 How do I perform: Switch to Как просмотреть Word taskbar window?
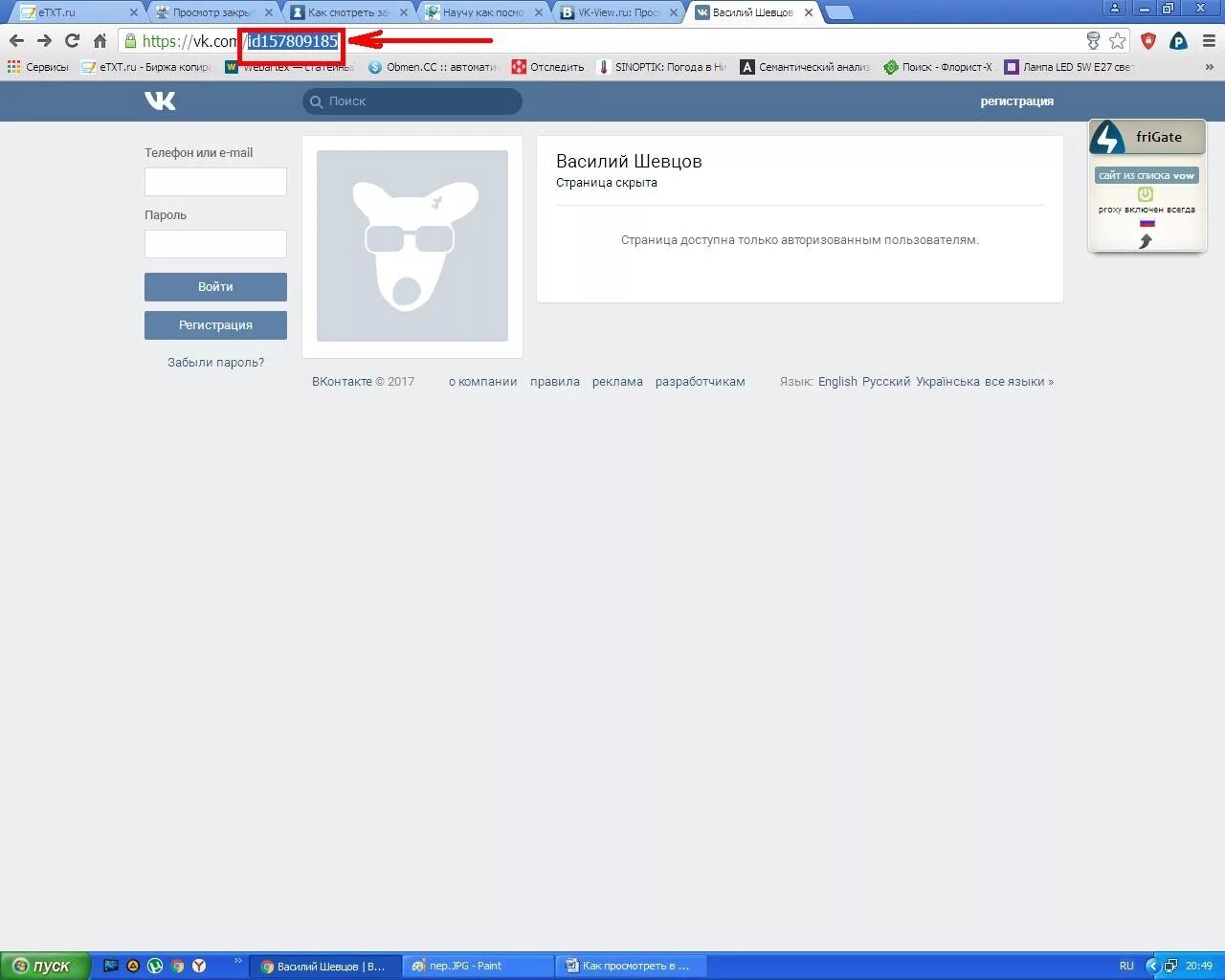click(634, 966)
